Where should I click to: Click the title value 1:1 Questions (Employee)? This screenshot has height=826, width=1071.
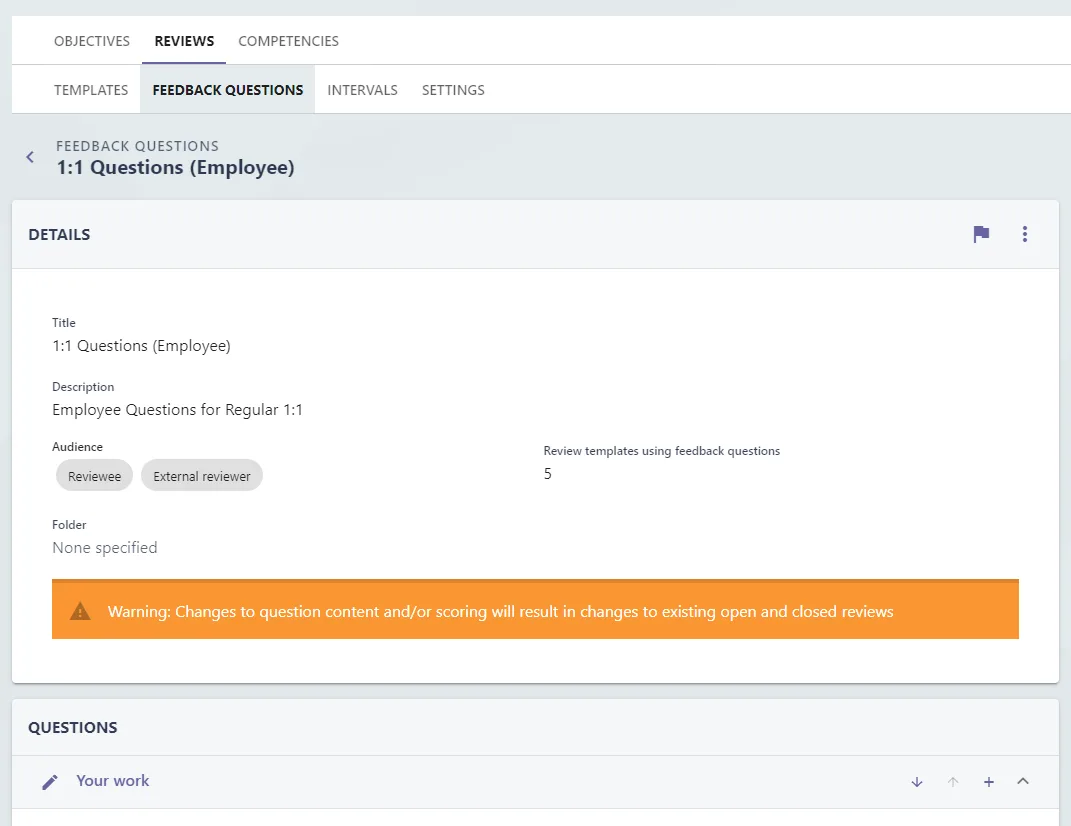[141, 346]
